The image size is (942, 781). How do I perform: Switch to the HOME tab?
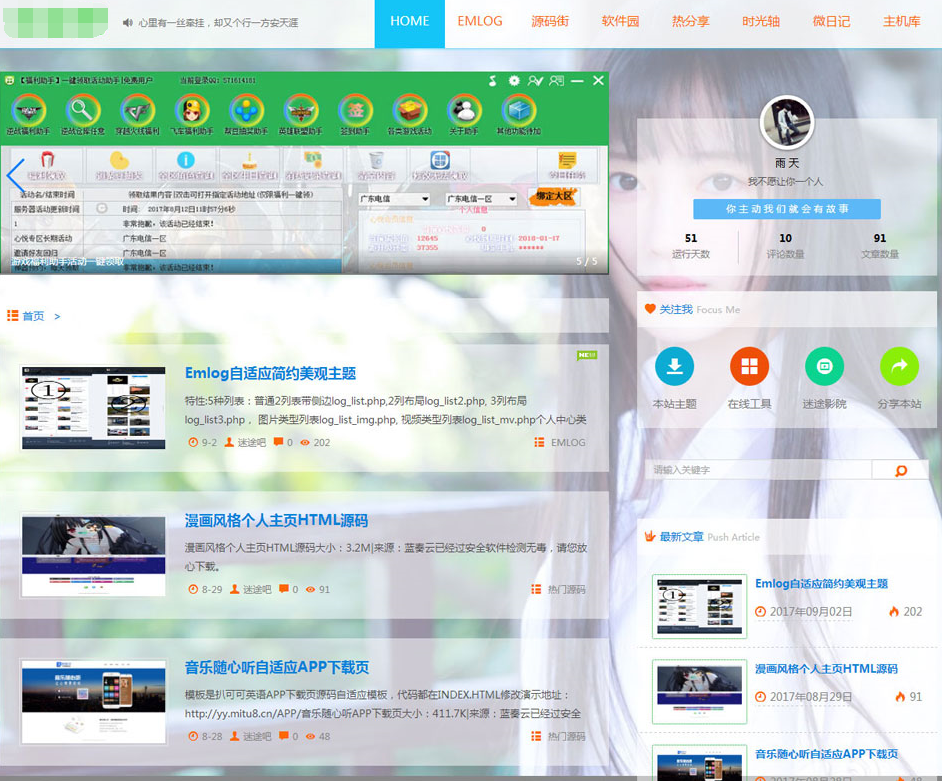[x=409, y=22]
